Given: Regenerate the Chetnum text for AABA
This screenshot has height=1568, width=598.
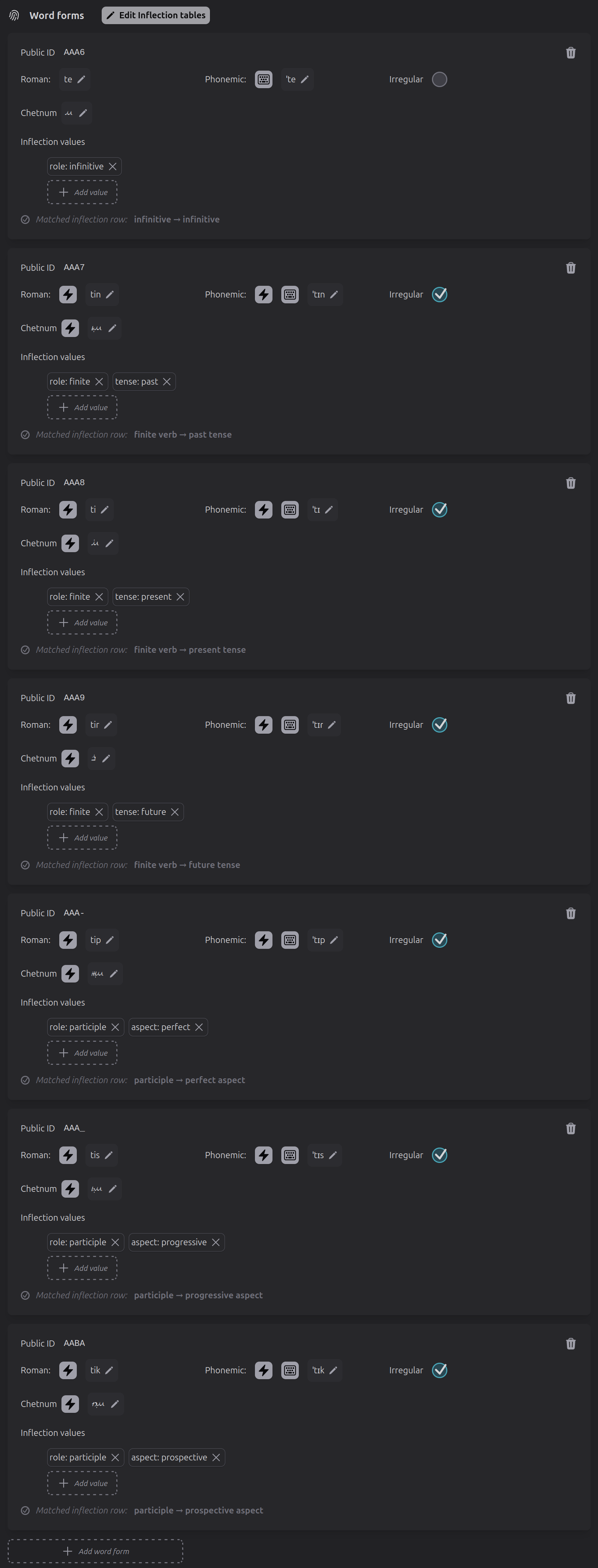Looking at the screenshot, I should (x=70, y=1404).
